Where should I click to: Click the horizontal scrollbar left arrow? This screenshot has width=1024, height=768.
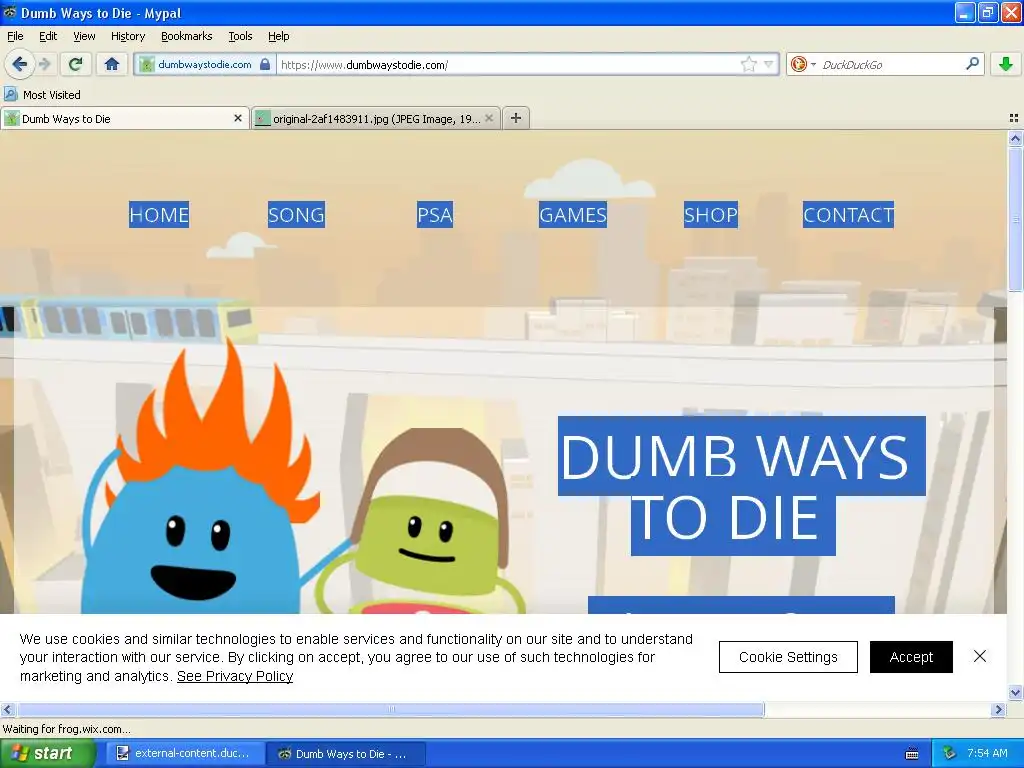7,709
